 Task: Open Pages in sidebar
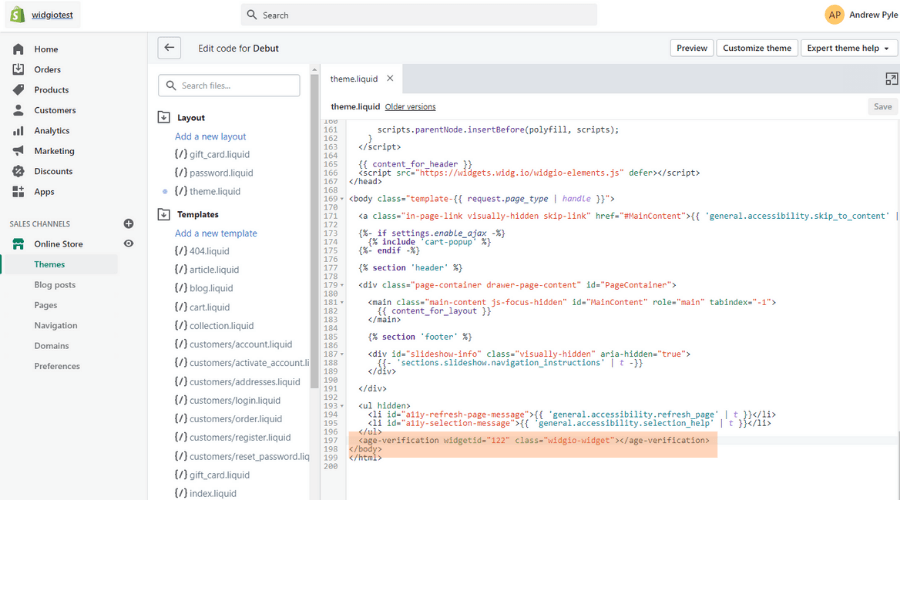[45, 305]
